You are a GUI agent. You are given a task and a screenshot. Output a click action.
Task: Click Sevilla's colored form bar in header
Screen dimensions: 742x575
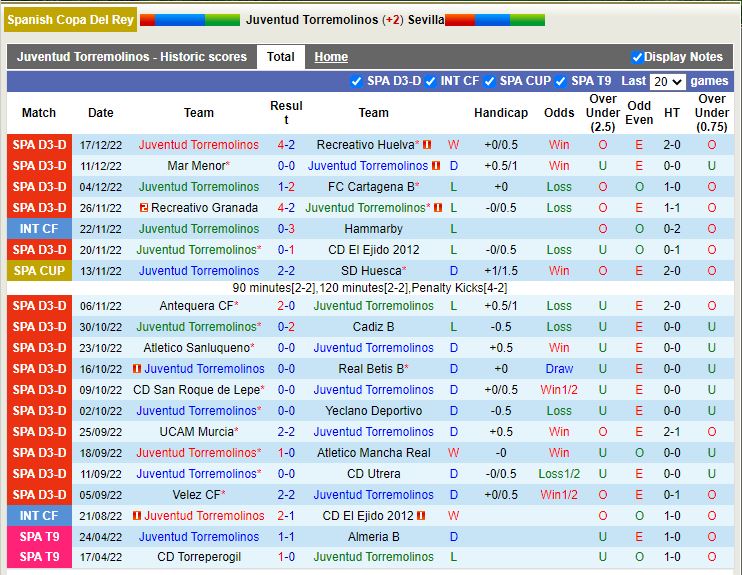tap(495, 20)
